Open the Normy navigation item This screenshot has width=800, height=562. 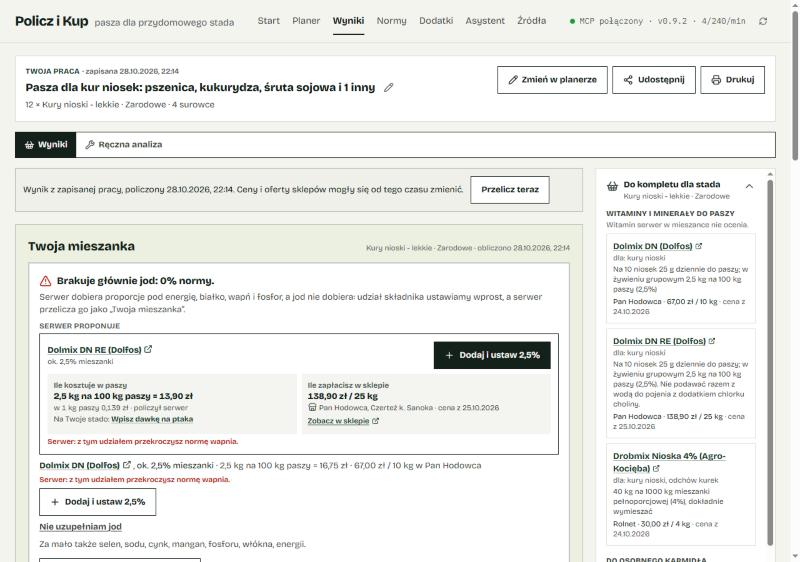click(391, 21)
